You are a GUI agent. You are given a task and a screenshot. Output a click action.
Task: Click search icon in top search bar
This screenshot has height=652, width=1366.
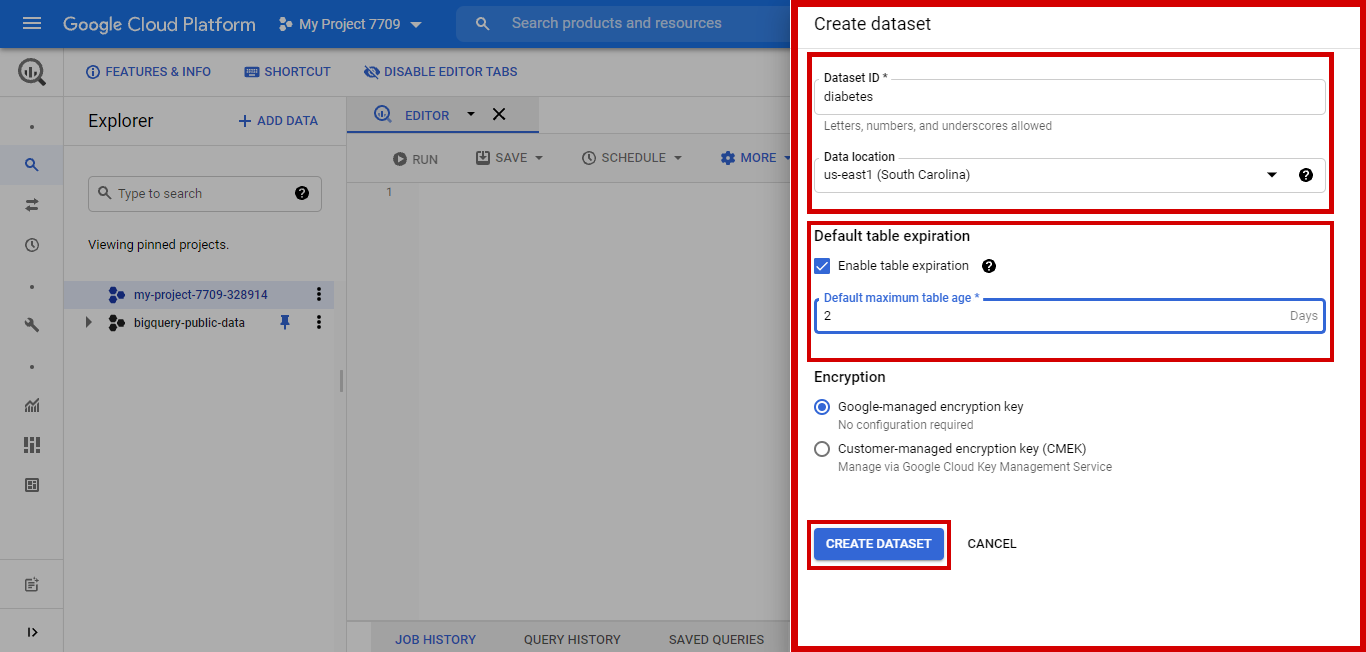coord(483,23)
